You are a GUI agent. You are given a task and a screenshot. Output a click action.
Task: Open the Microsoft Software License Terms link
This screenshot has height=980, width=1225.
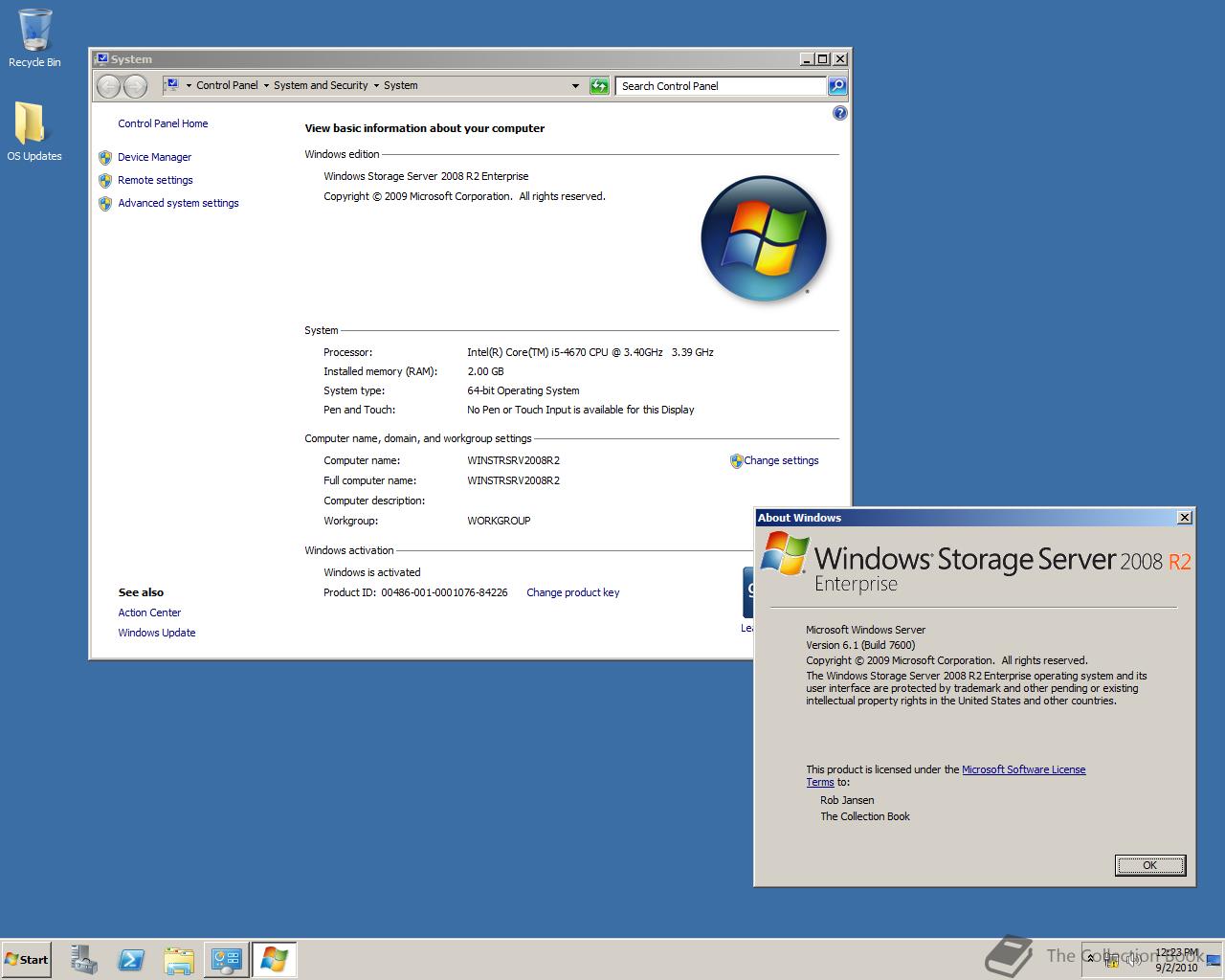(1024, 769)
